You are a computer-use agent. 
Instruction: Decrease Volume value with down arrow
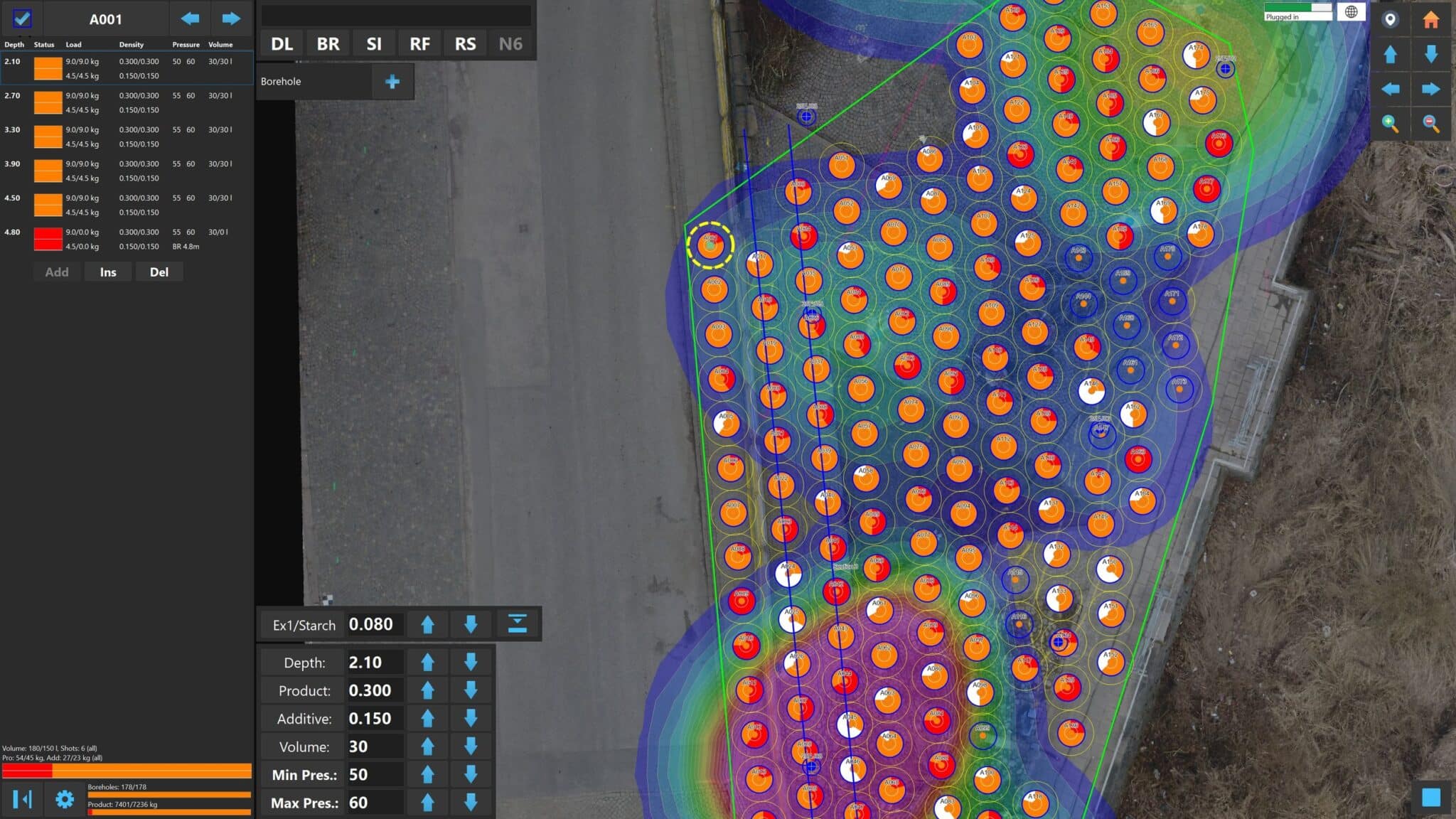pyautogui.click(x=471, y=746)
